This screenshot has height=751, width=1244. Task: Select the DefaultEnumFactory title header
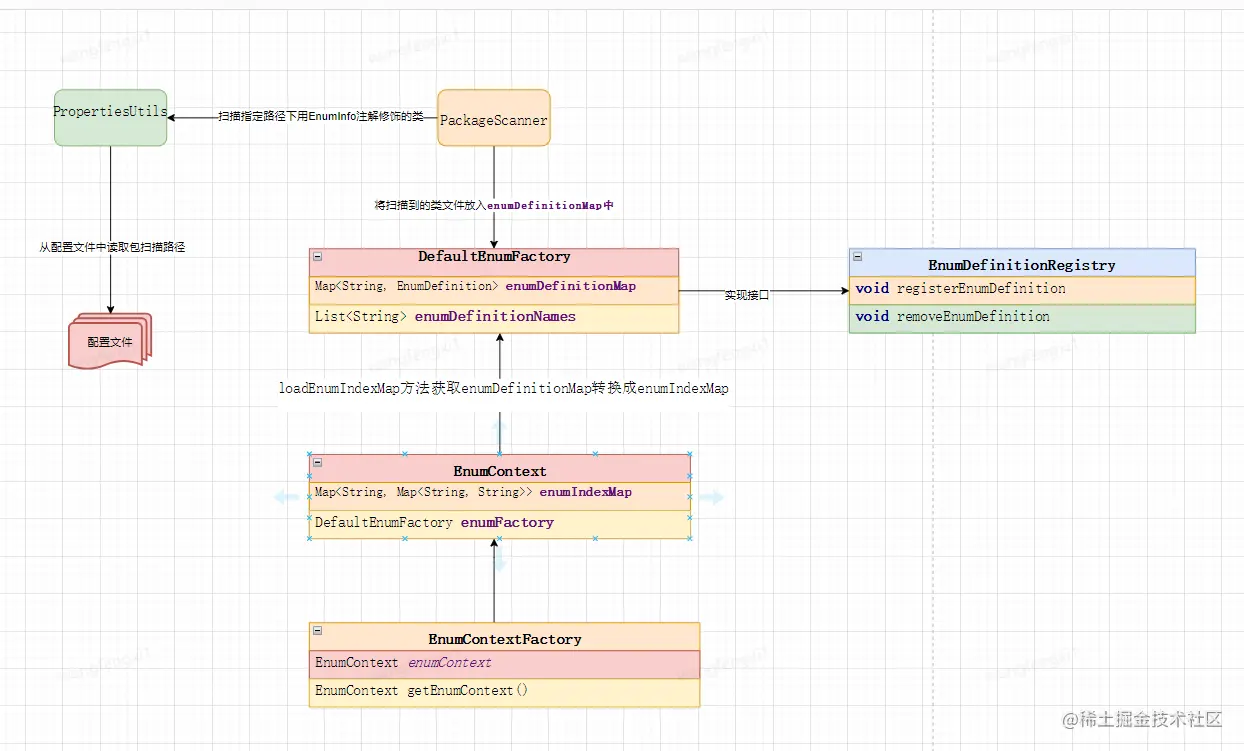coord(494,260)
